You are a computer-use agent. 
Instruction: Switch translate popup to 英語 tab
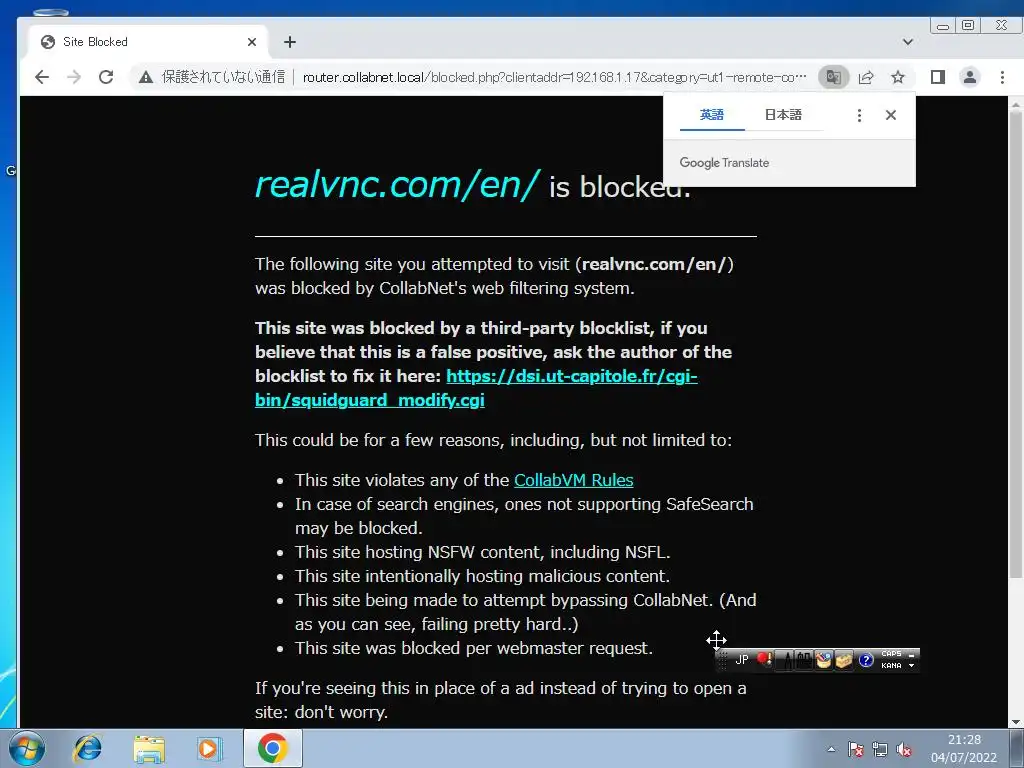712,115
